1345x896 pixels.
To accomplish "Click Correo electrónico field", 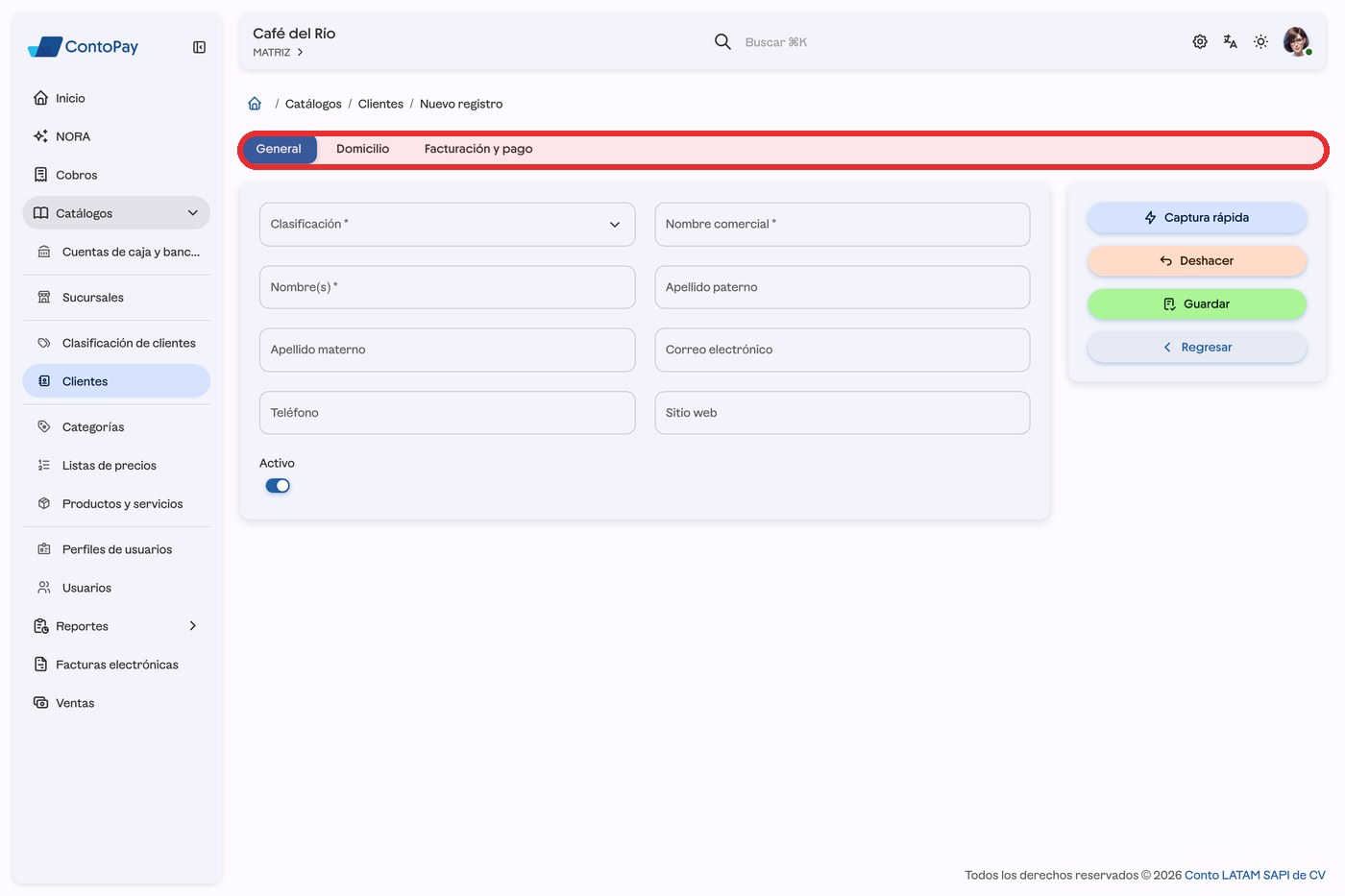I will click(843, 350).
